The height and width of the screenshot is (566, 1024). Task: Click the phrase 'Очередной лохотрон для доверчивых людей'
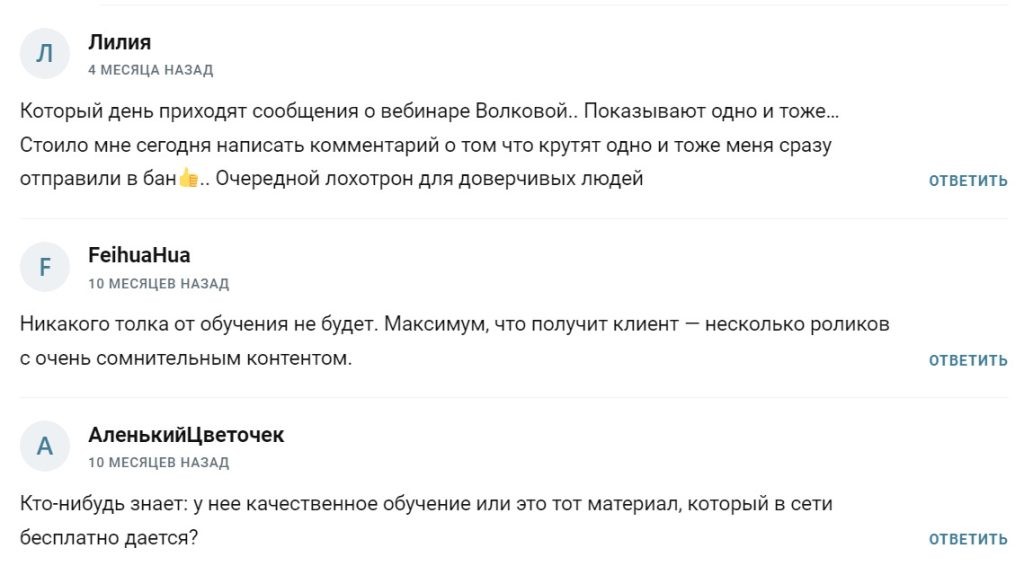429,178
